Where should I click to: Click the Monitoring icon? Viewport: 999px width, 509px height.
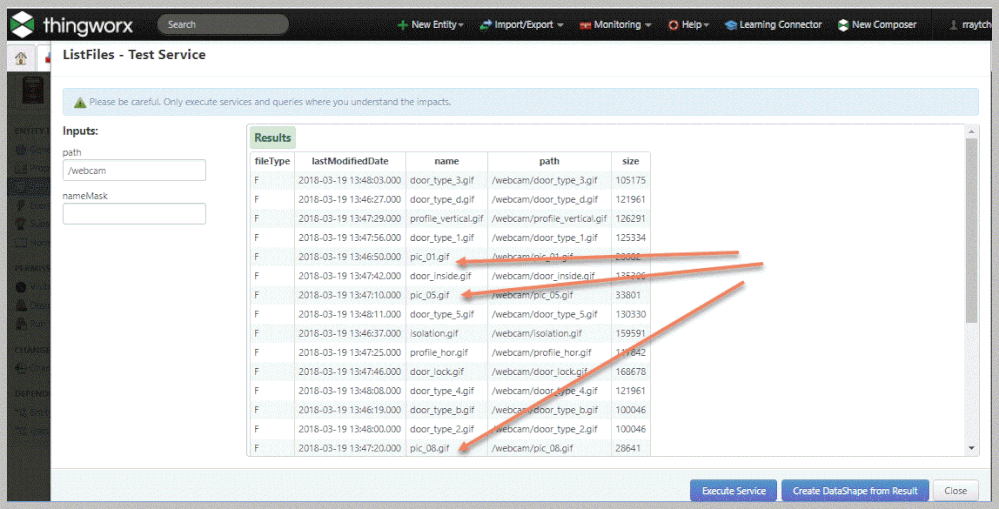[x=585, y=25]
